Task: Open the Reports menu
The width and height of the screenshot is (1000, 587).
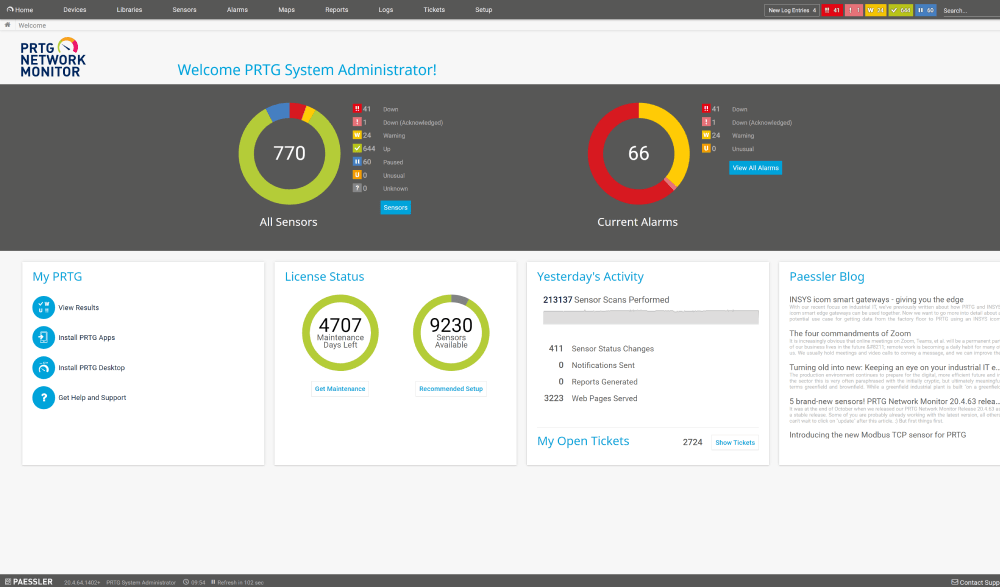Action: [337, 10]
